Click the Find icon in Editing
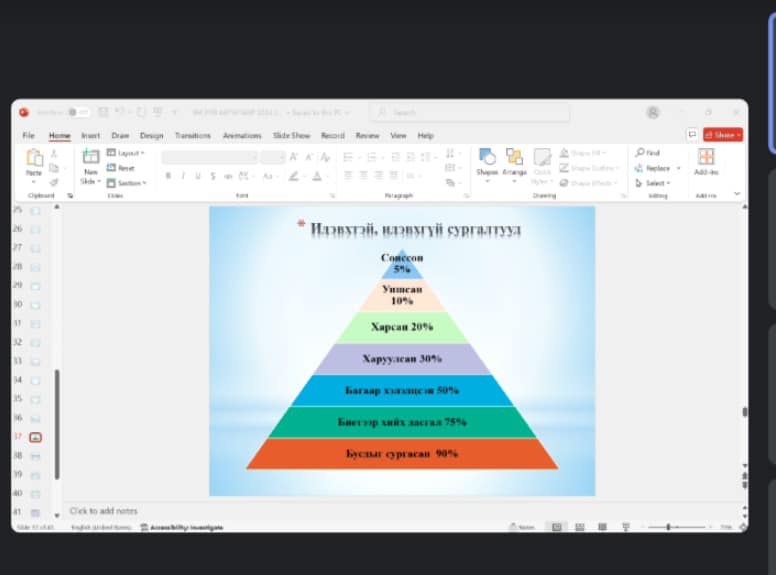 pos(647,153)
